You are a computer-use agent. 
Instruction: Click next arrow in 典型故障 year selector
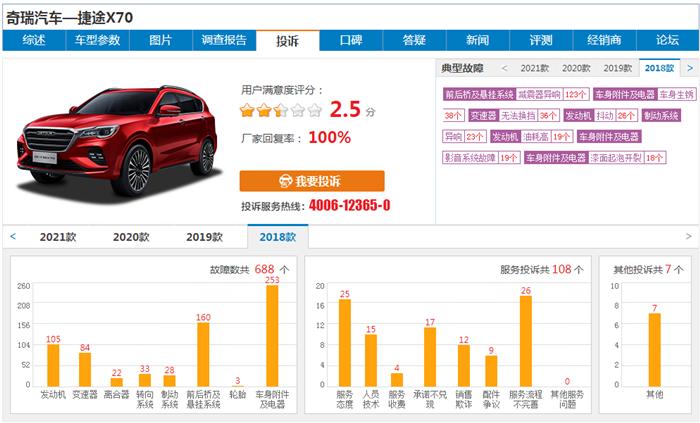(690, 68)
